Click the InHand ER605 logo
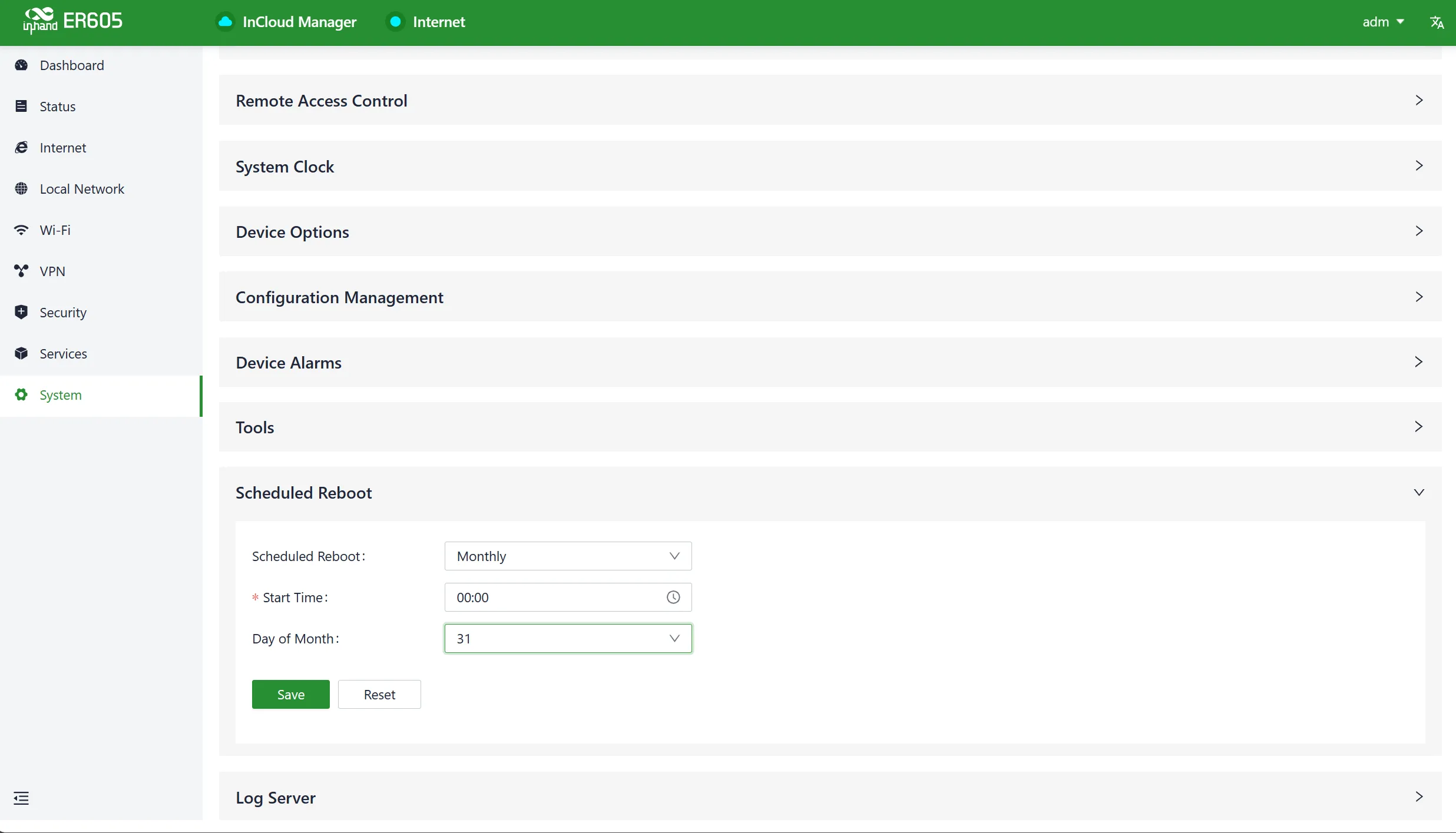1456x833 pixels. (72, 21)
